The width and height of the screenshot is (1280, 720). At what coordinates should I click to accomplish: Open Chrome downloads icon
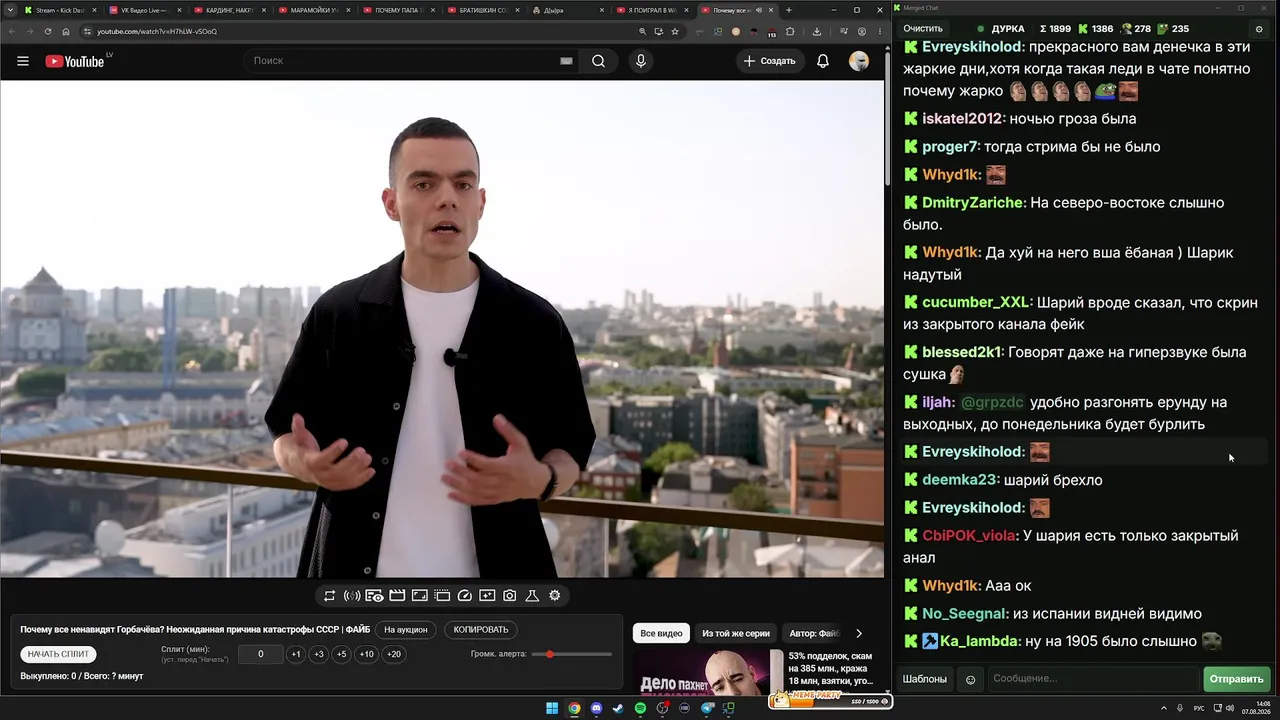point(816,31)
